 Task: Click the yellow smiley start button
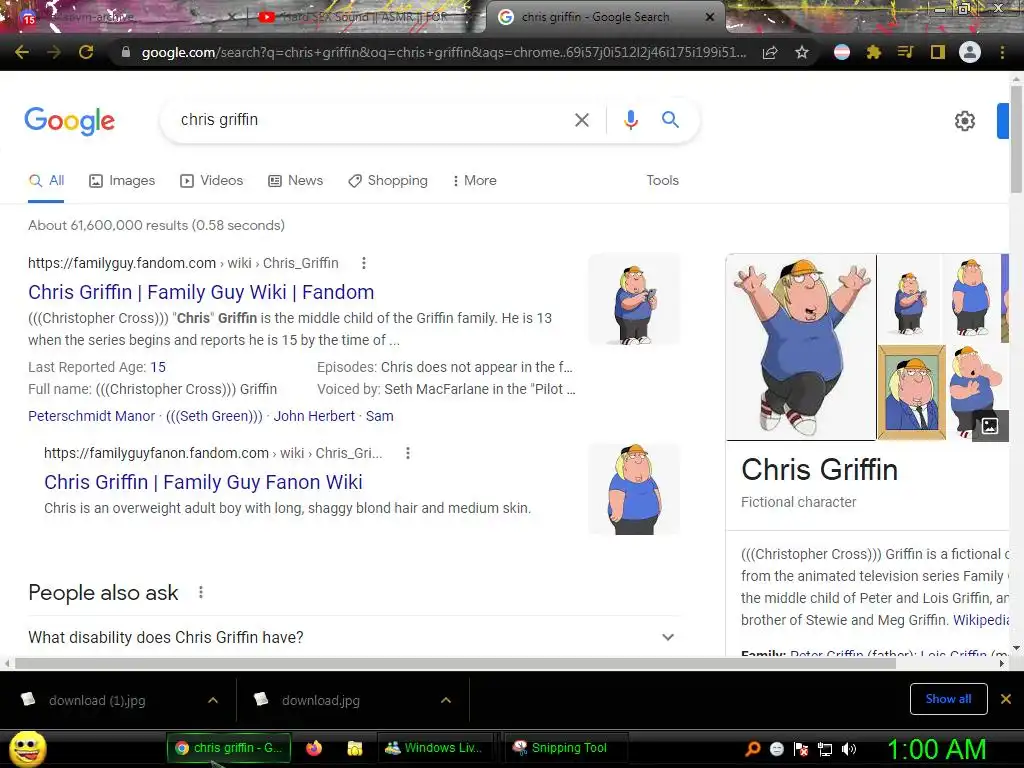click(x=27, y=750)
